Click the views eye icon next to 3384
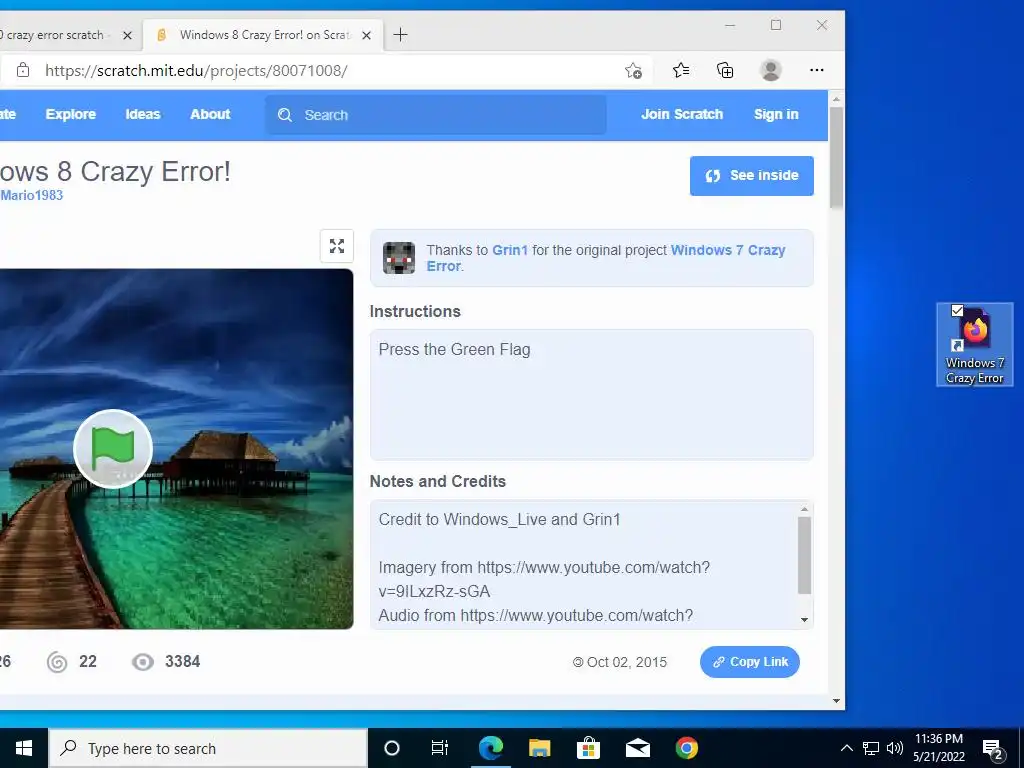 pyautogui.click(x=143, y=662)
